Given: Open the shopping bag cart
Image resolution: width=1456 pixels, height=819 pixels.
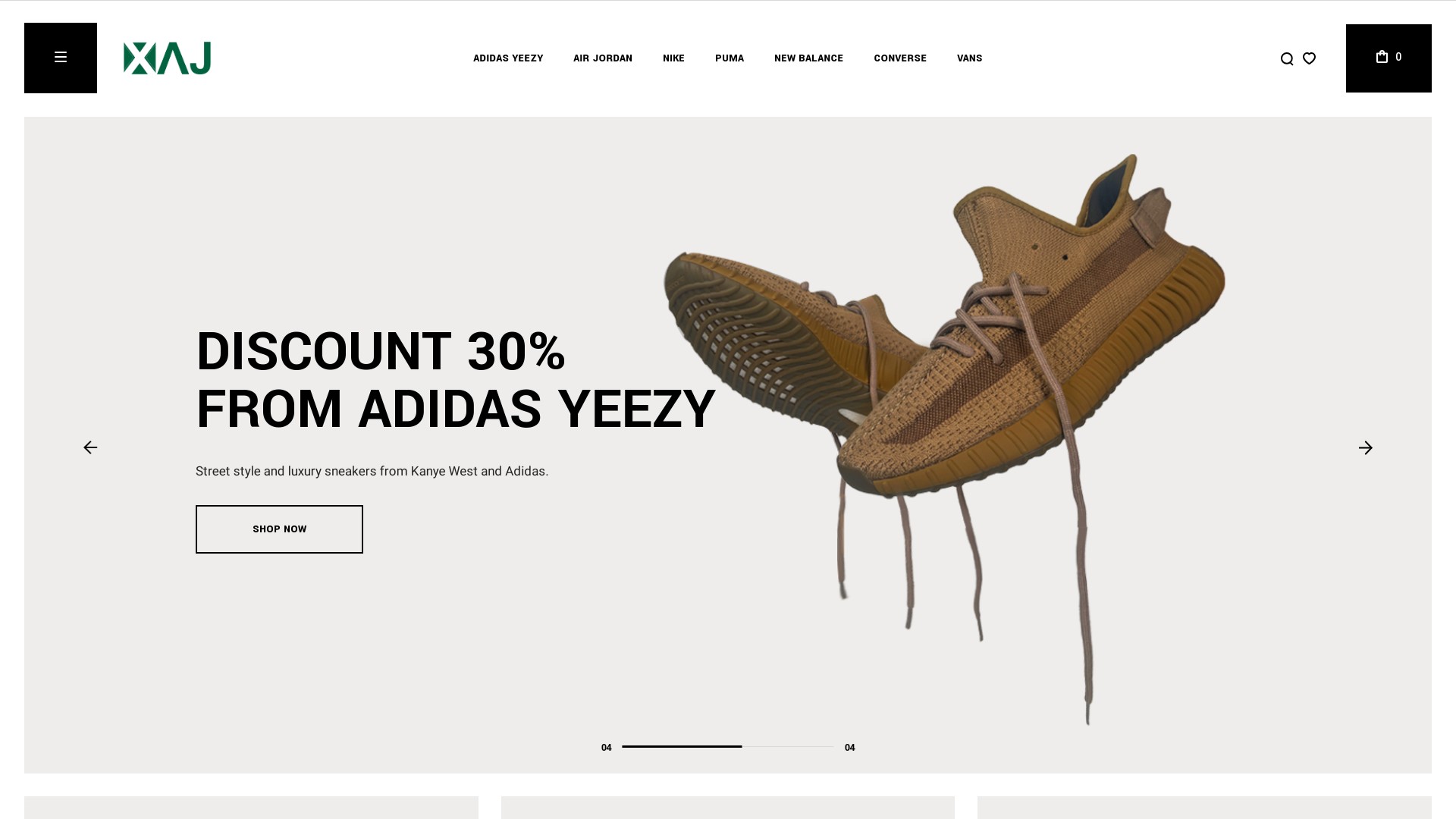Looking at the screenshot, I should click(x=1389, y=58).
